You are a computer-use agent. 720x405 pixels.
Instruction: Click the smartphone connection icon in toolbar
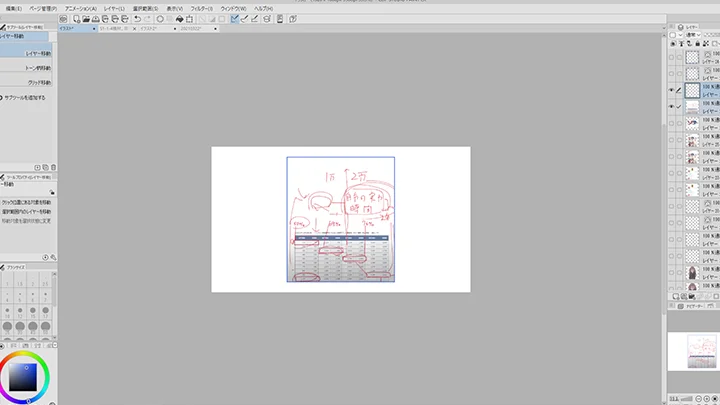click(280, 19)
